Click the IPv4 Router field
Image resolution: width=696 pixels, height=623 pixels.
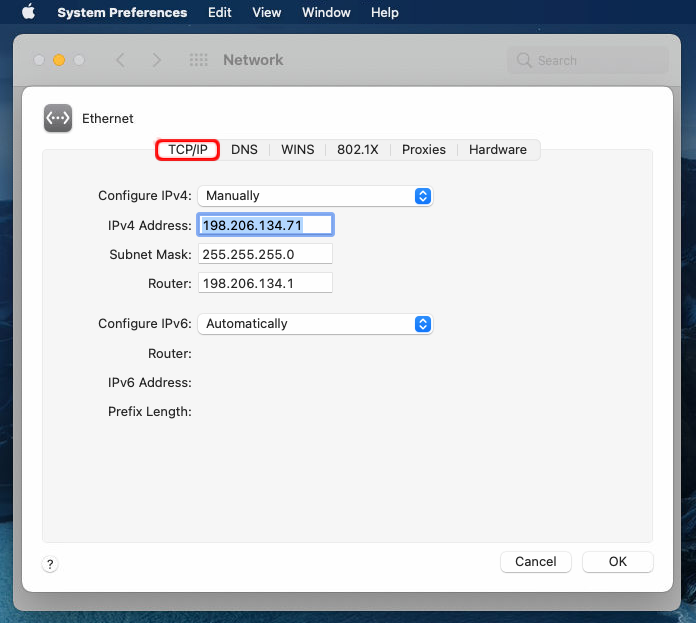(265, 283)
